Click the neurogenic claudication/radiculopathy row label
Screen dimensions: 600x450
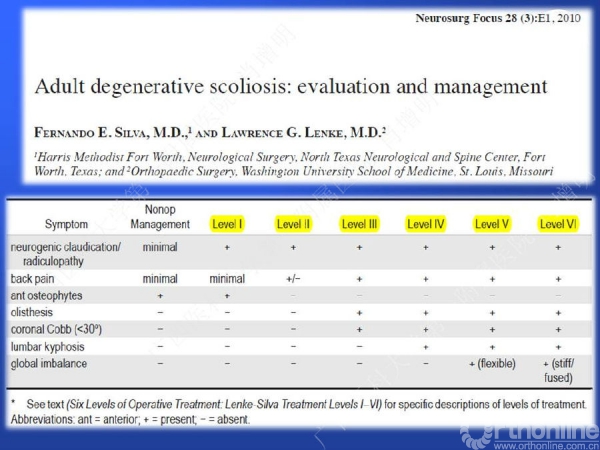tap(65, 254)
